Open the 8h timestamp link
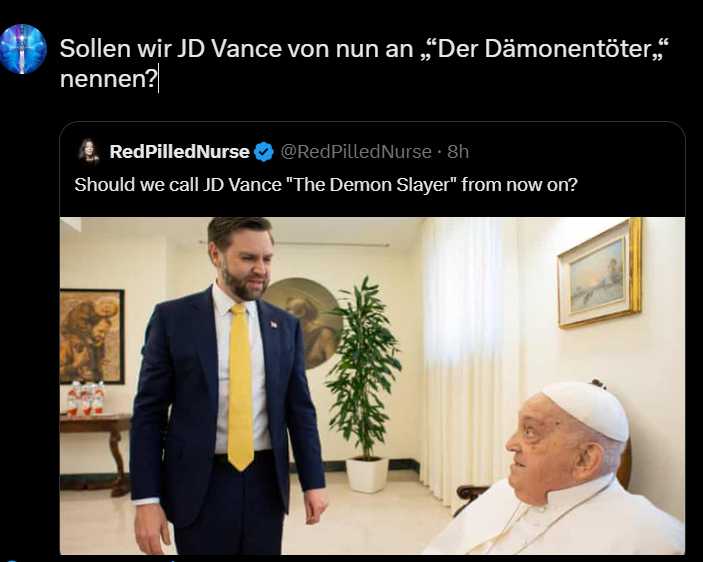 pyautogui.click(x=458, y=152)
